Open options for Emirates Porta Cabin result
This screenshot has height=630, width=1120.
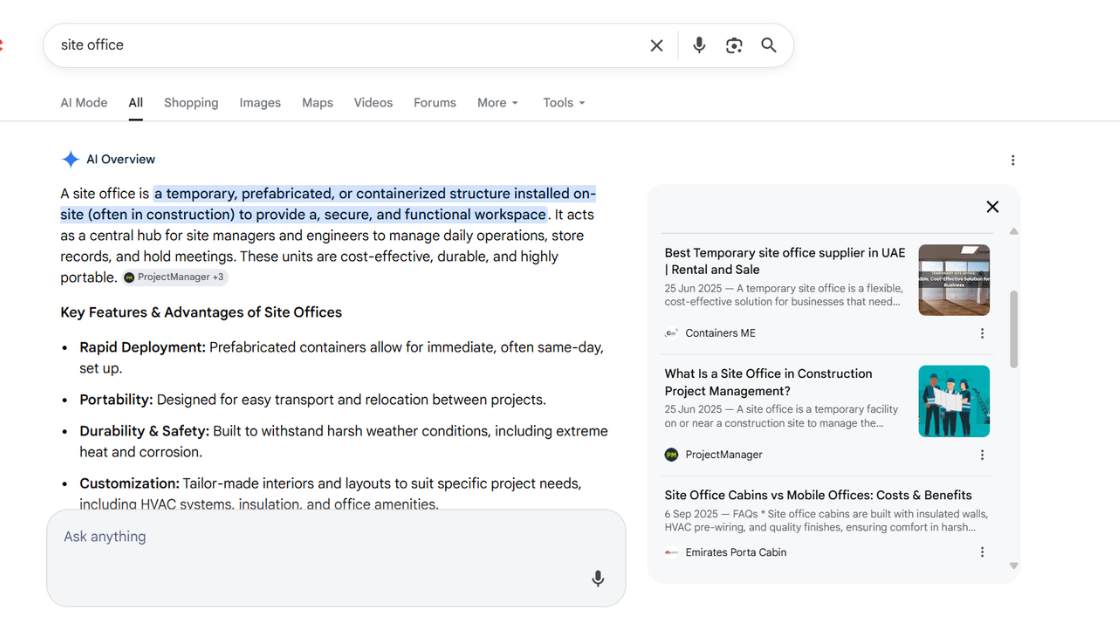click(x=982, y=552)
